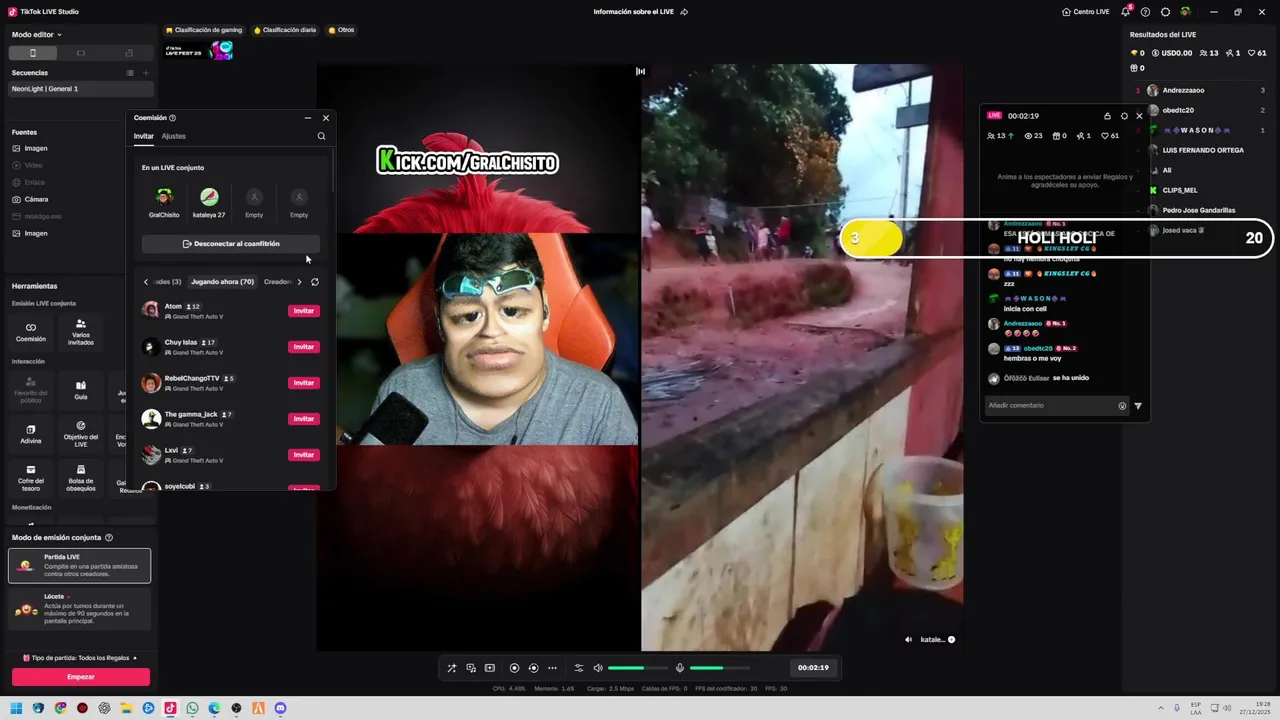This screenshot has height=720, width=1280.
Task: Start the match with the Empezar button
Action: [x=81, y=677]
